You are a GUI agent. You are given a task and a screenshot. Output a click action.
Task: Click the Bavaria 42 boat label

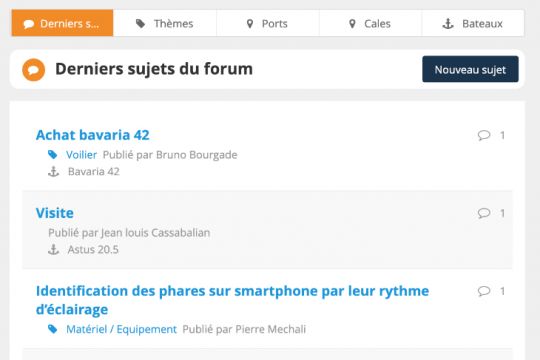(94, 172)
